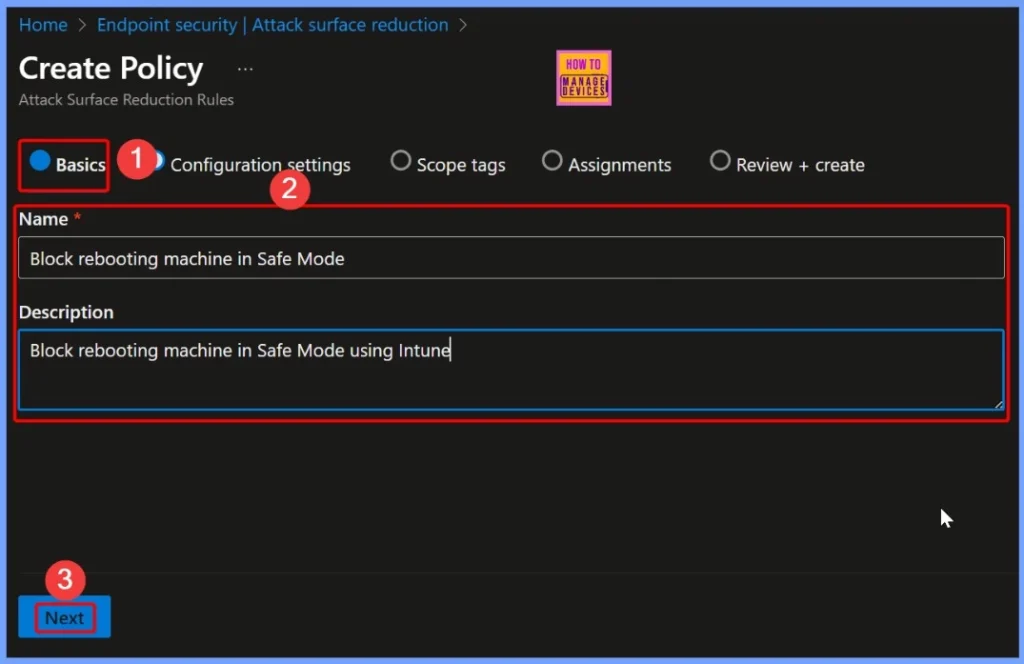Click the chevron after Attack surface reduction
The height and width of the screenshot is (664, 1024).
(463, 25)
